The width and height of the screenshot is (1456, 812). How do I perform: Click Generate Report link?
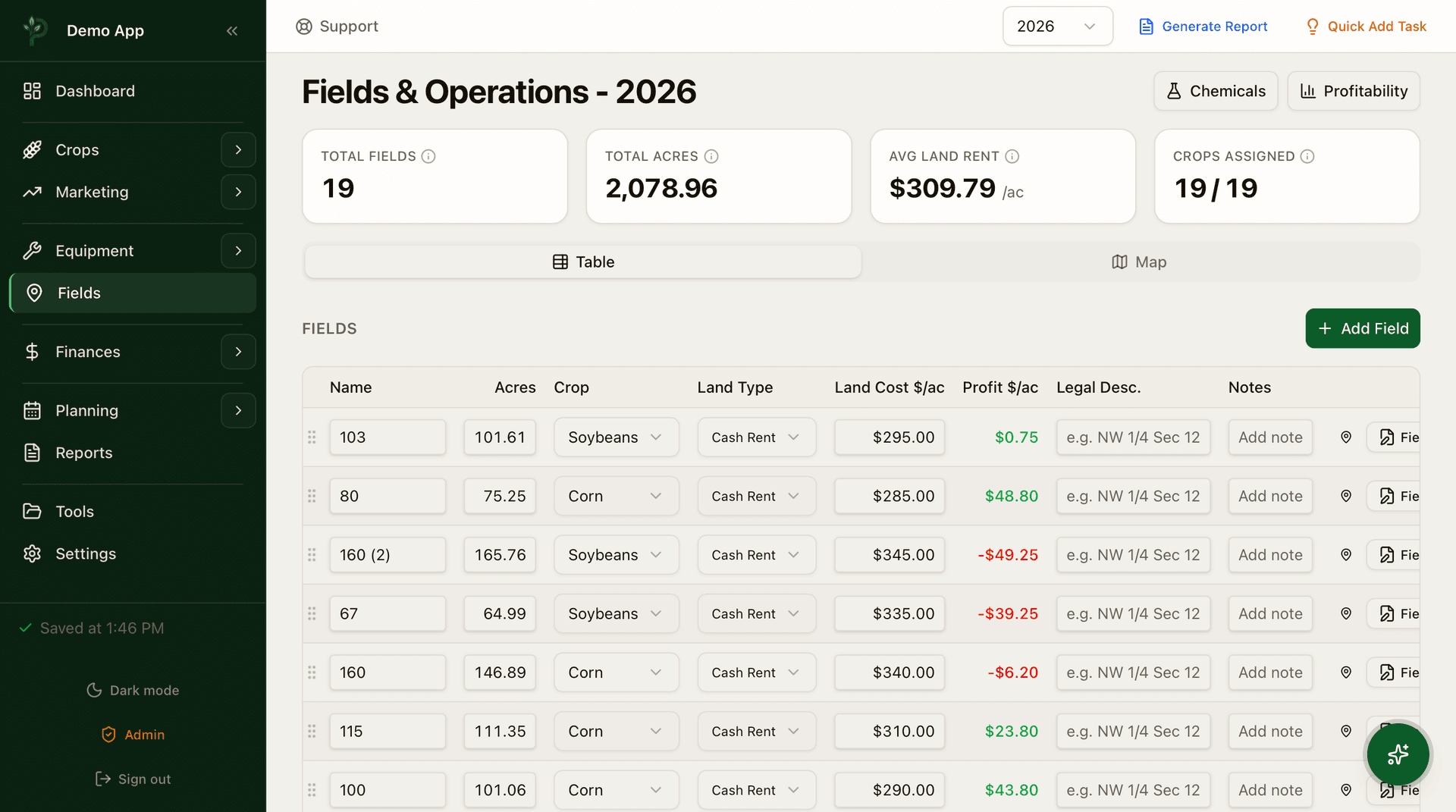[1203, 27]
